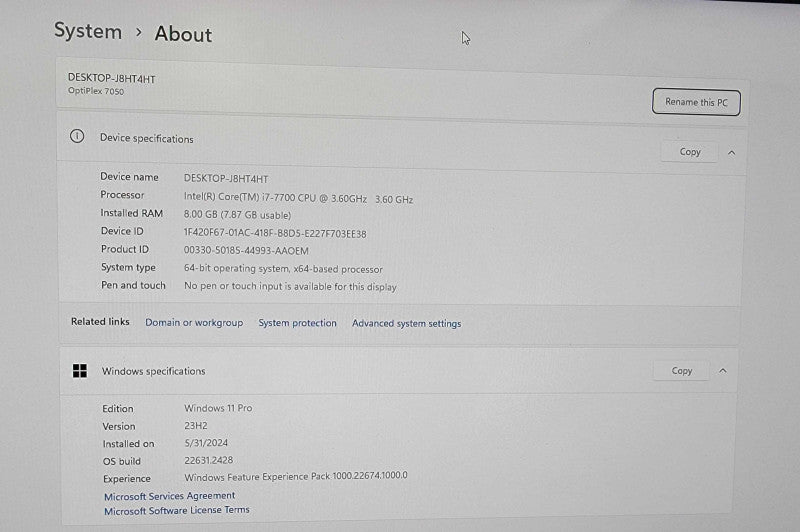Select the 64-bit operating system text

click(283, 268)
